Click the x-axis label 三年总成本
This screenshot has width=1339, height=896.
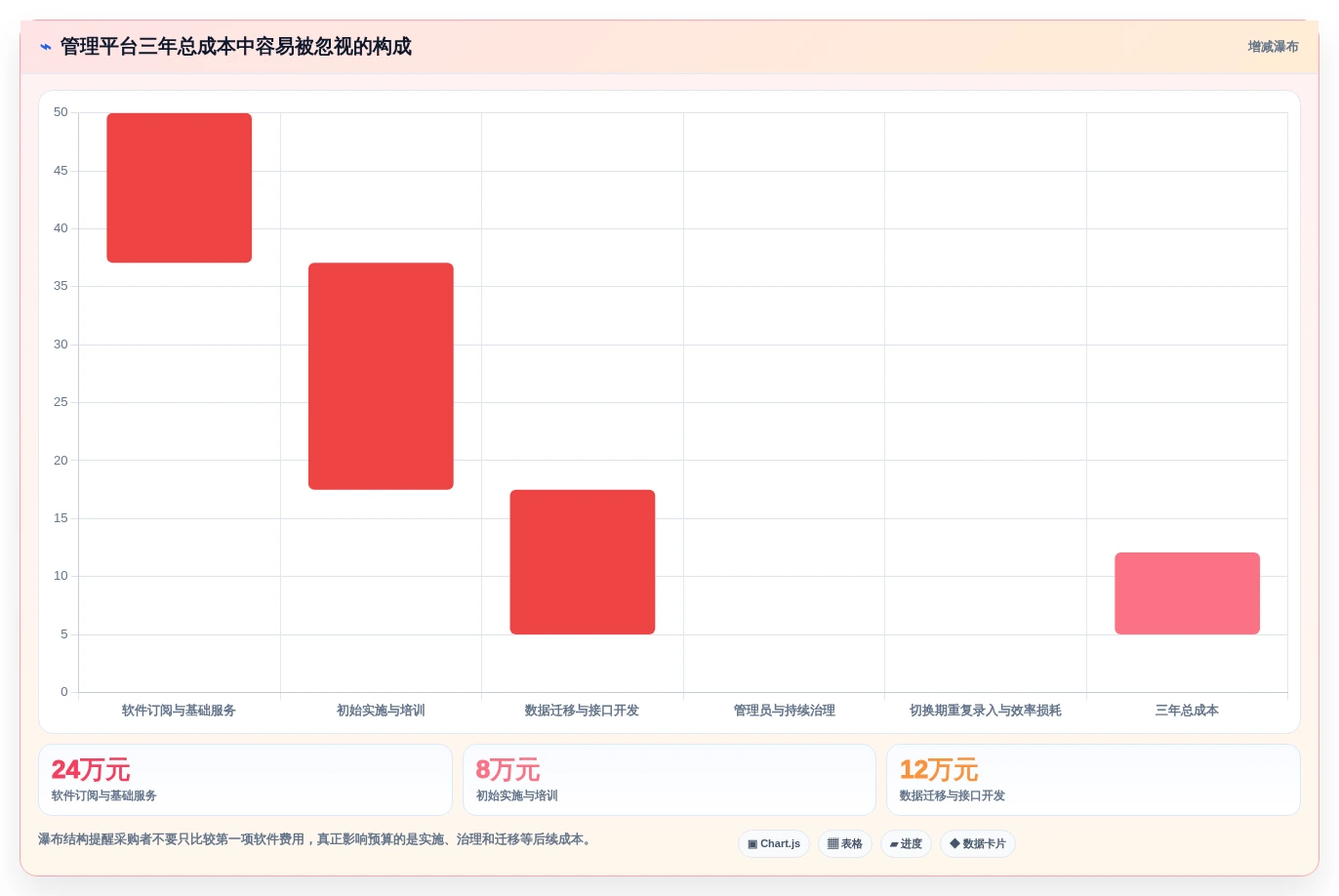(1187, 711)
